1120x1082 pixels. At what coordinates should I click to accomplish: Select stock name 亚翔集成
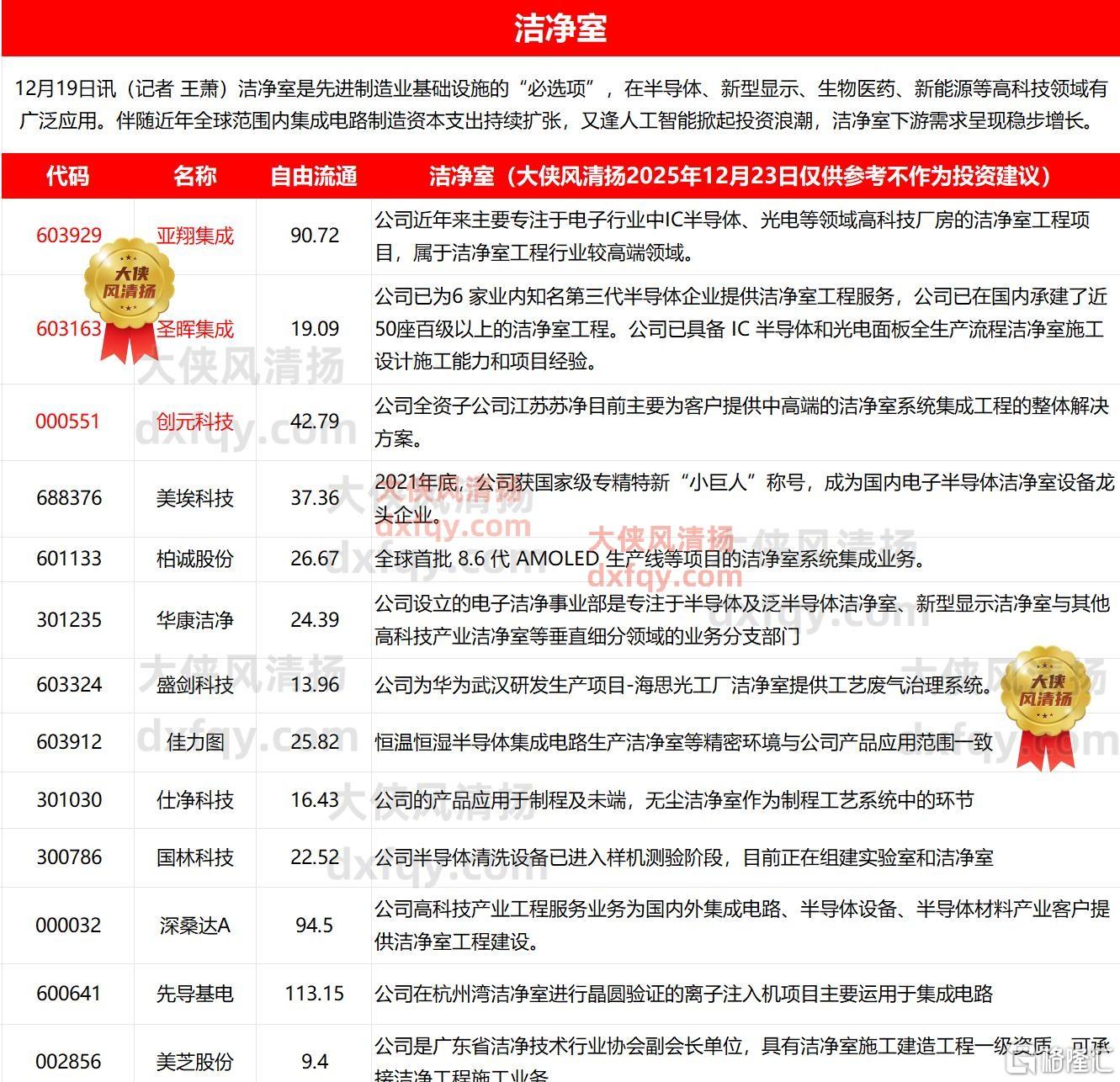pos(195,236)
